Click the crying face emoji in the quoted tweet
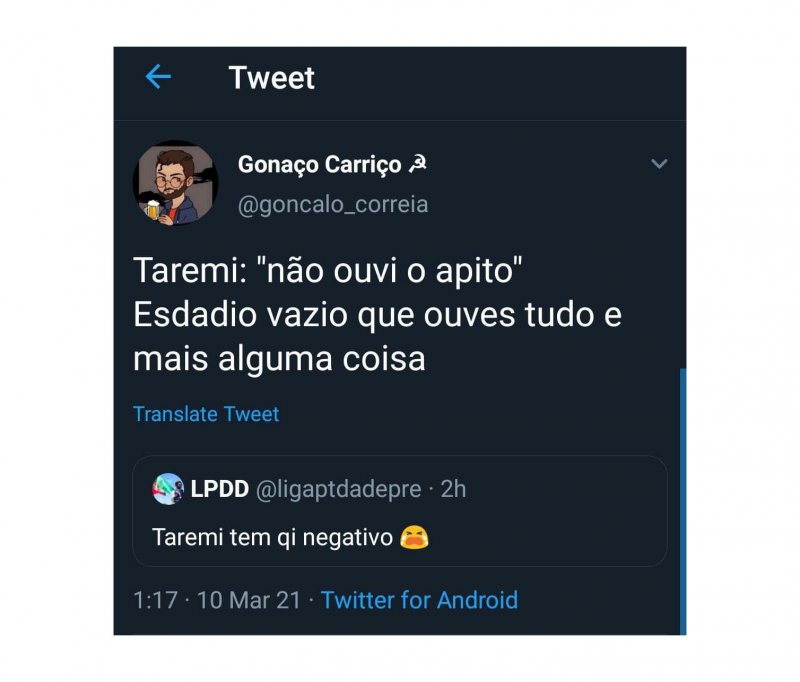Screen dimensions: 800x682 [414, 537]
